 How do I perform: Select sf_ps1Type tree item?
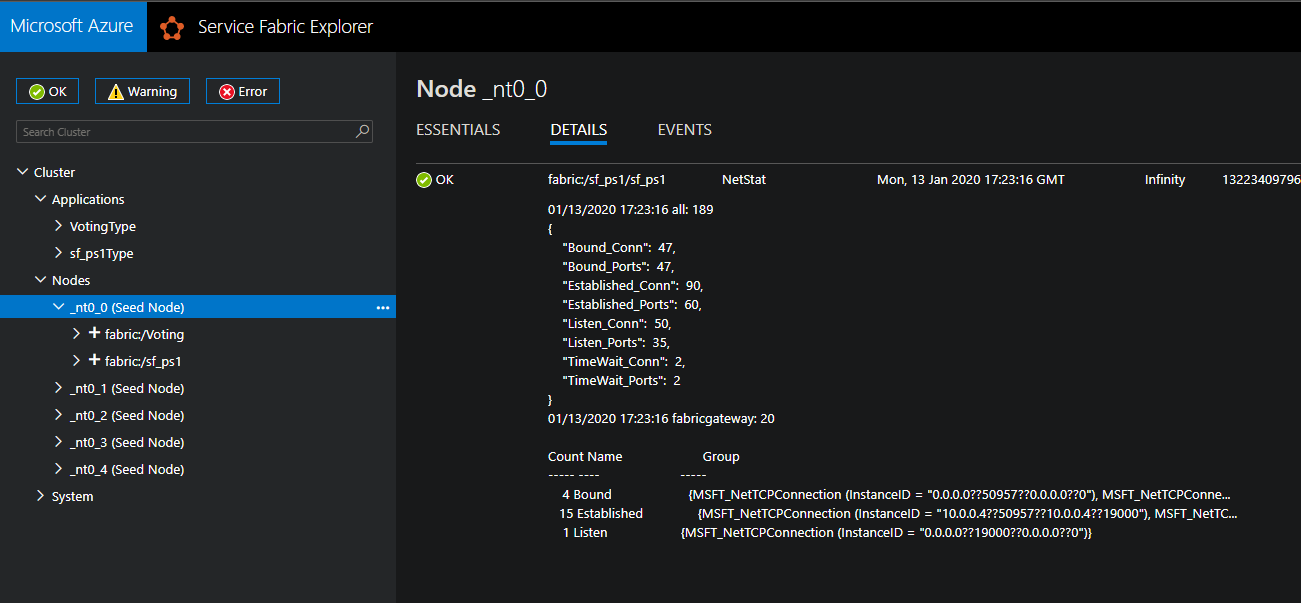click(x=102, y=253)
